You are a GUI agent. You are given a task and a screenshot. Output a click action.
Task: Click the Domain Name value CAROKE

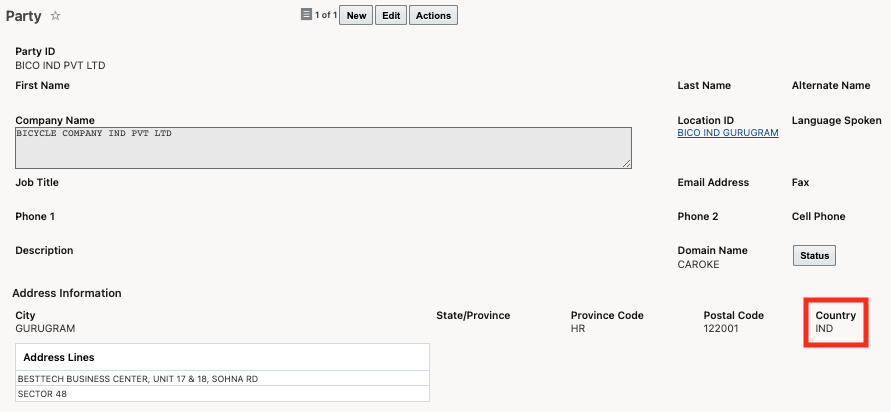(698, 265)
